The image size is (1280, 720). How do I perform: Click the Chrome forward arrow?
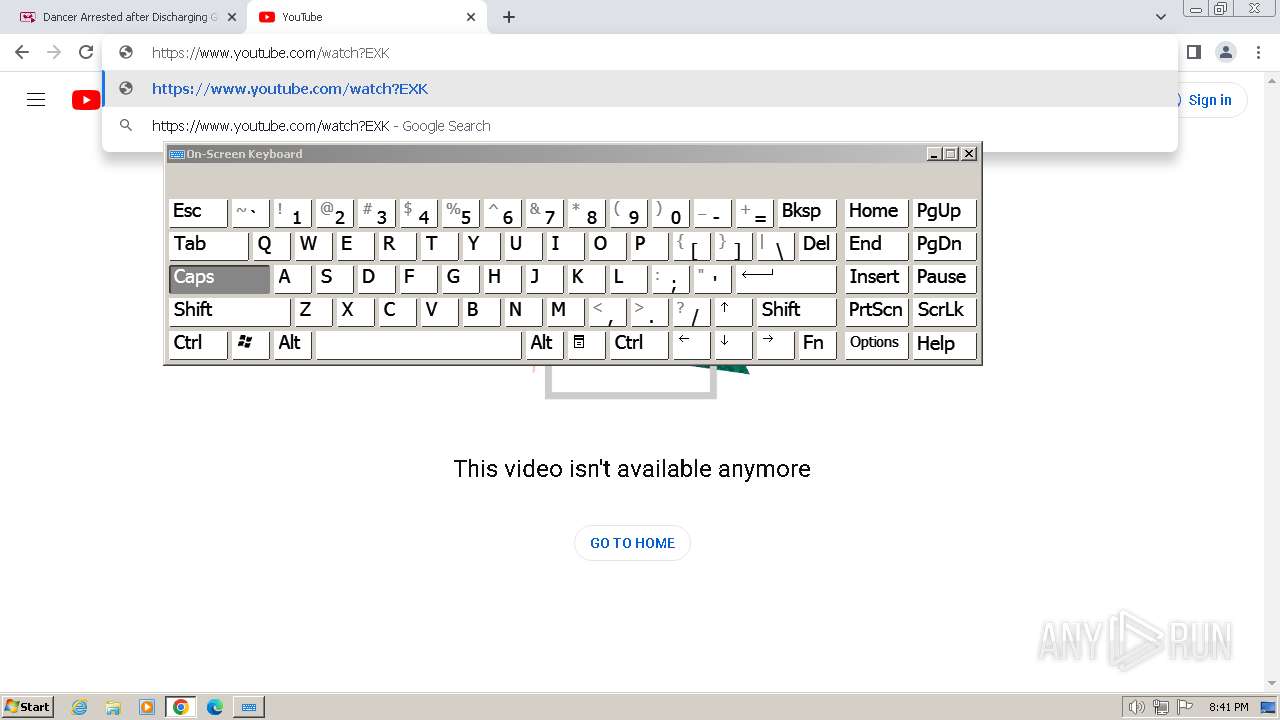coord(54,52)
